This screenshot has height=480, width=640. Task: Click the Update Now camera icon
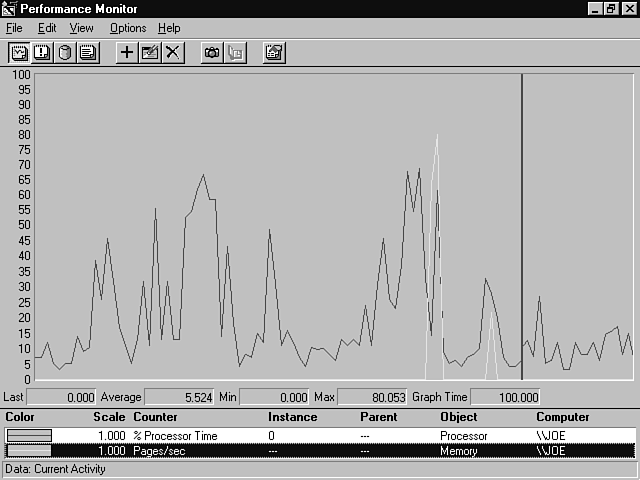pos(212,53)
